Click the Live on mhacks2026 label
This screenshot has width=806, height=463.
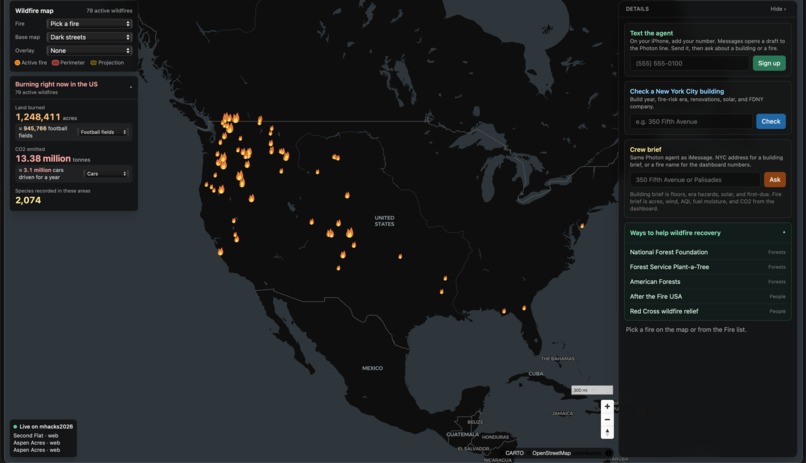click(46, 427)
